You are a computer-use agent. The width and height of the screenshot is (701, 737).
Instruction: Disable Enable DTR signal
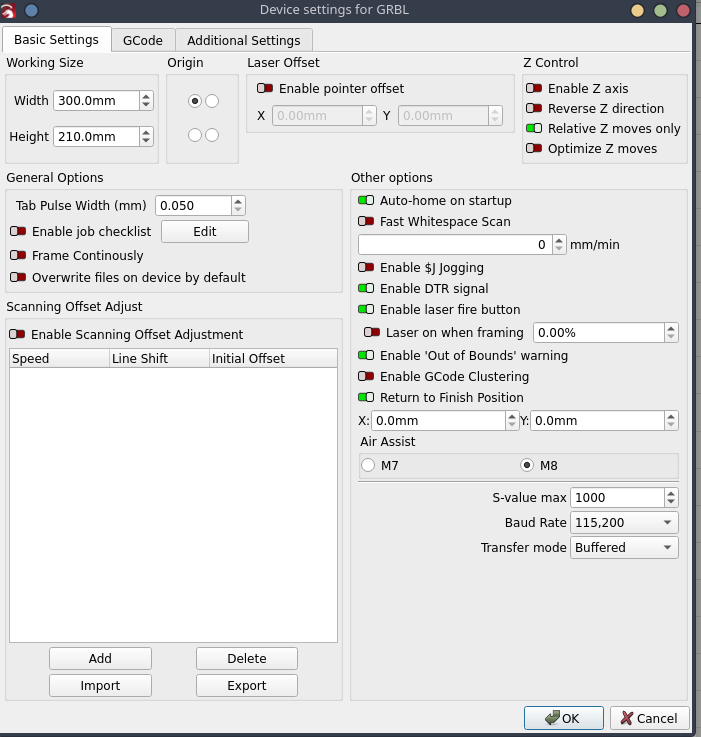[366, 288]
